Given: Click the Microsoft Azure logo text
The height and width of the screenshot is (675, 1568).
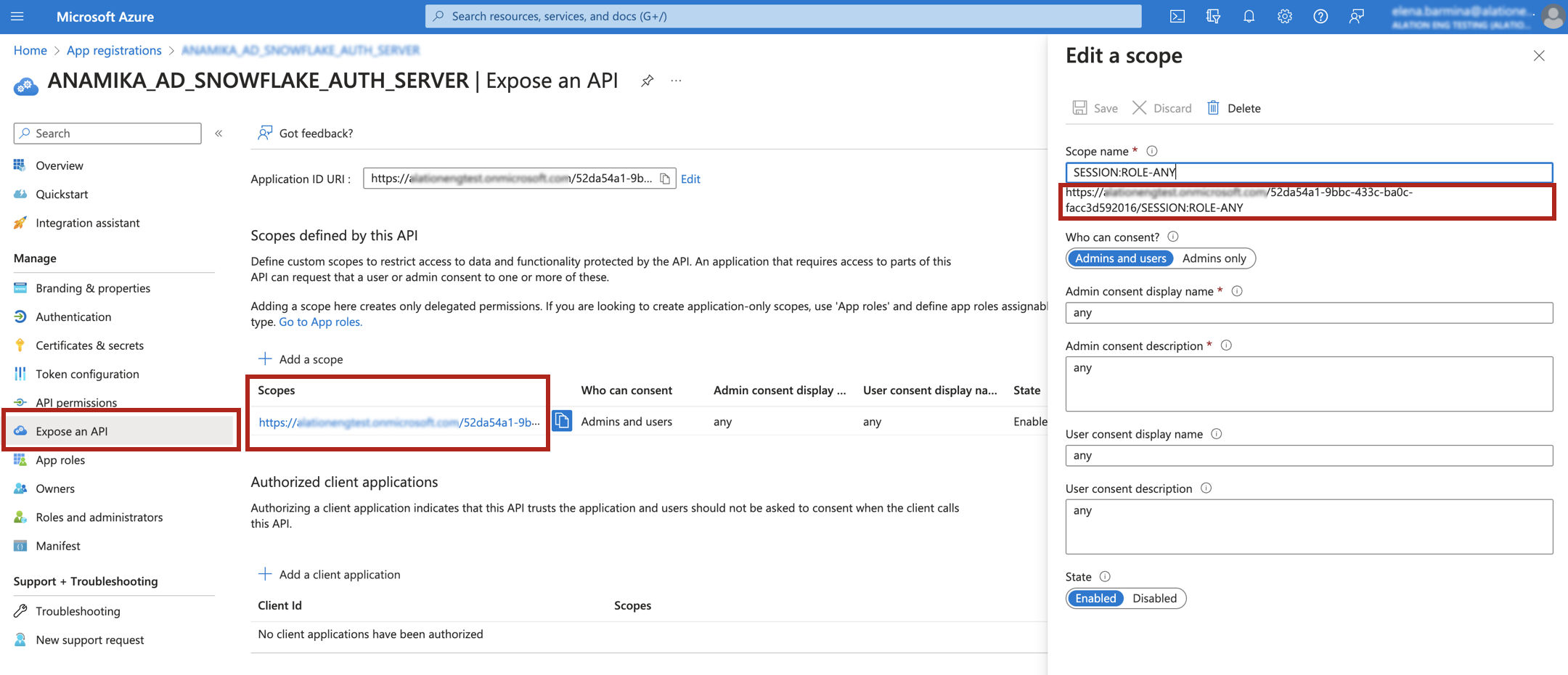Looking at the screenshot, I should [105, 17].
